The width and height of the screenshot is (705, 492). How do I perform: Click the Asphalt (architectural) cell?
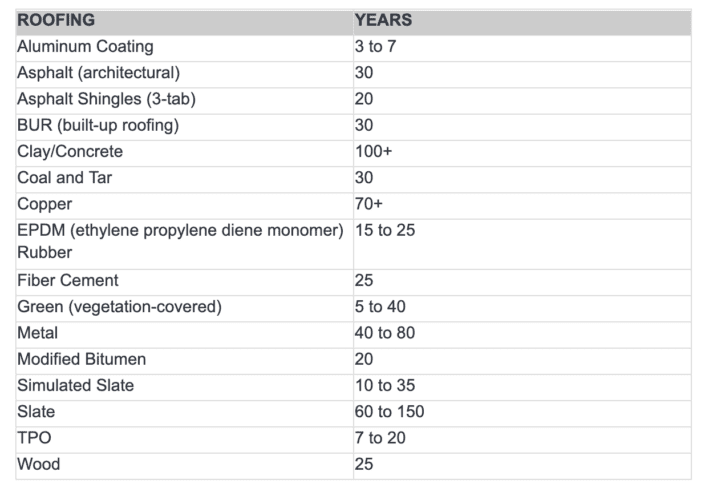coord(98,73)
